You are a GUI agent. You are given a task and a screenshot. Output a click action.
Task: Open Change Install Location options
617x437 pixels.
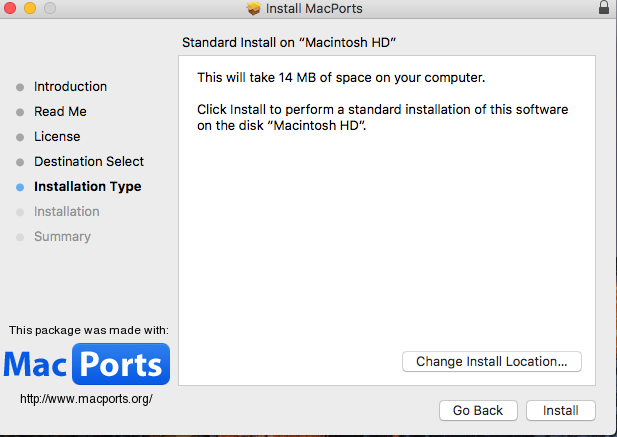click(x=491, y=361)
